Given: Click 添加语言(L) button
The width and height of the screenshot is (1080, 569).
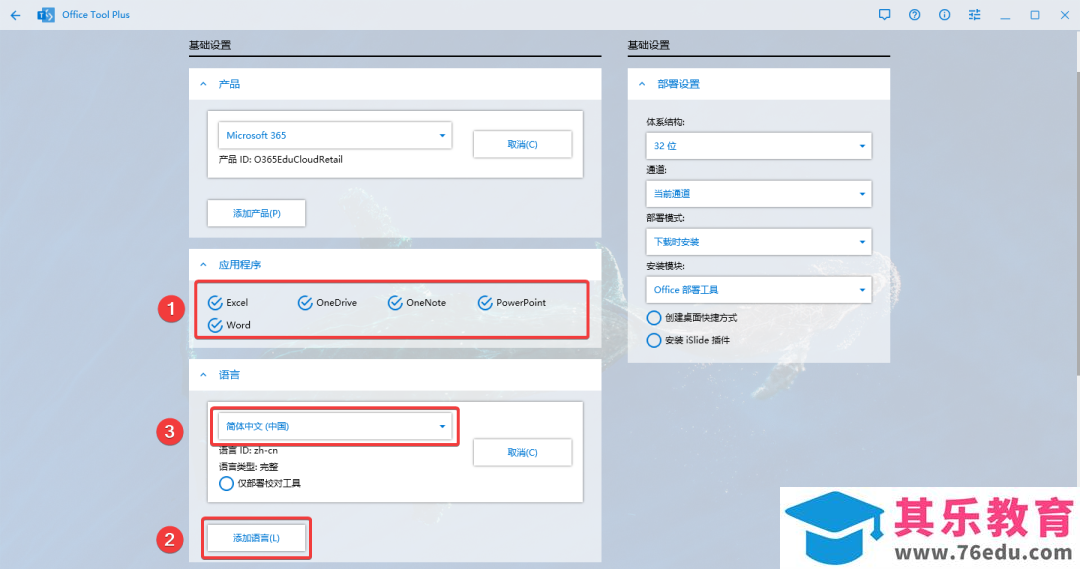Looking at the screenshot, I should 256,537.
